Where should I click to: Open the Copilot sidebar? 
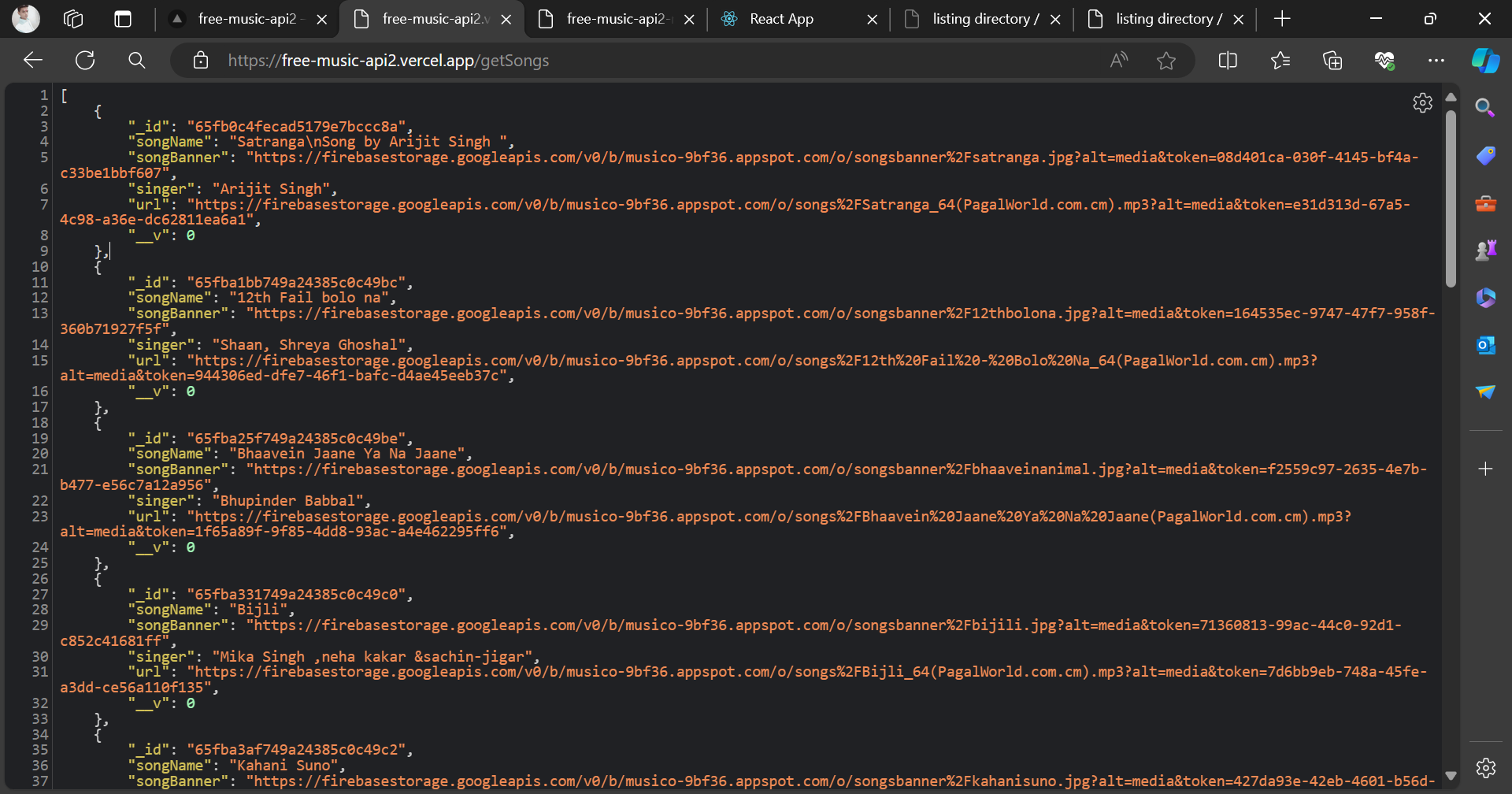click(x=1486, y=61)
